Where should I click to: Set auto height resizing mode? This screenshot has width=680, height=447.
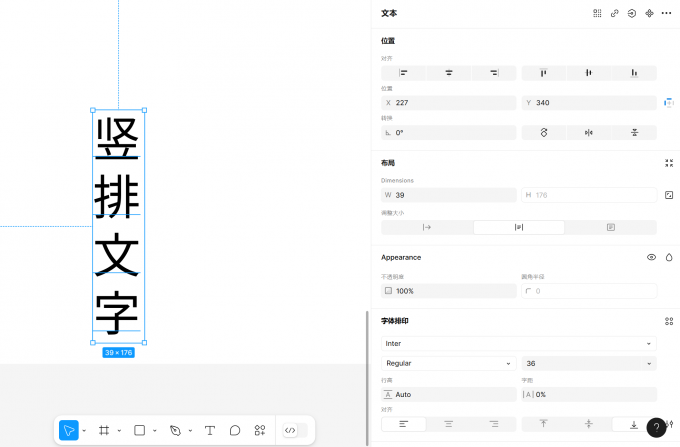click(519, 227)
